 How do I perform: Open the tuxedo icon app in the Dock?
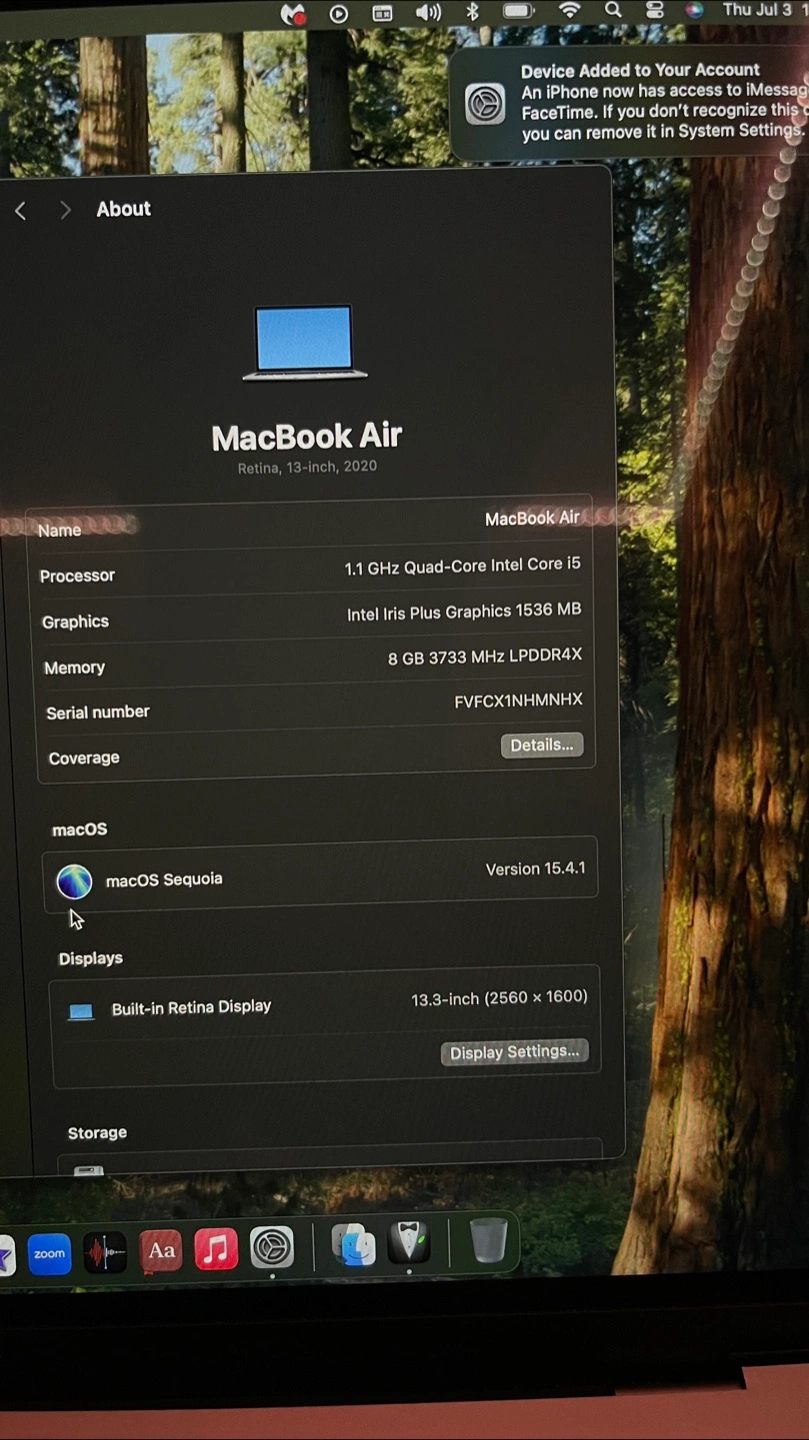[x=409, y=1243]
